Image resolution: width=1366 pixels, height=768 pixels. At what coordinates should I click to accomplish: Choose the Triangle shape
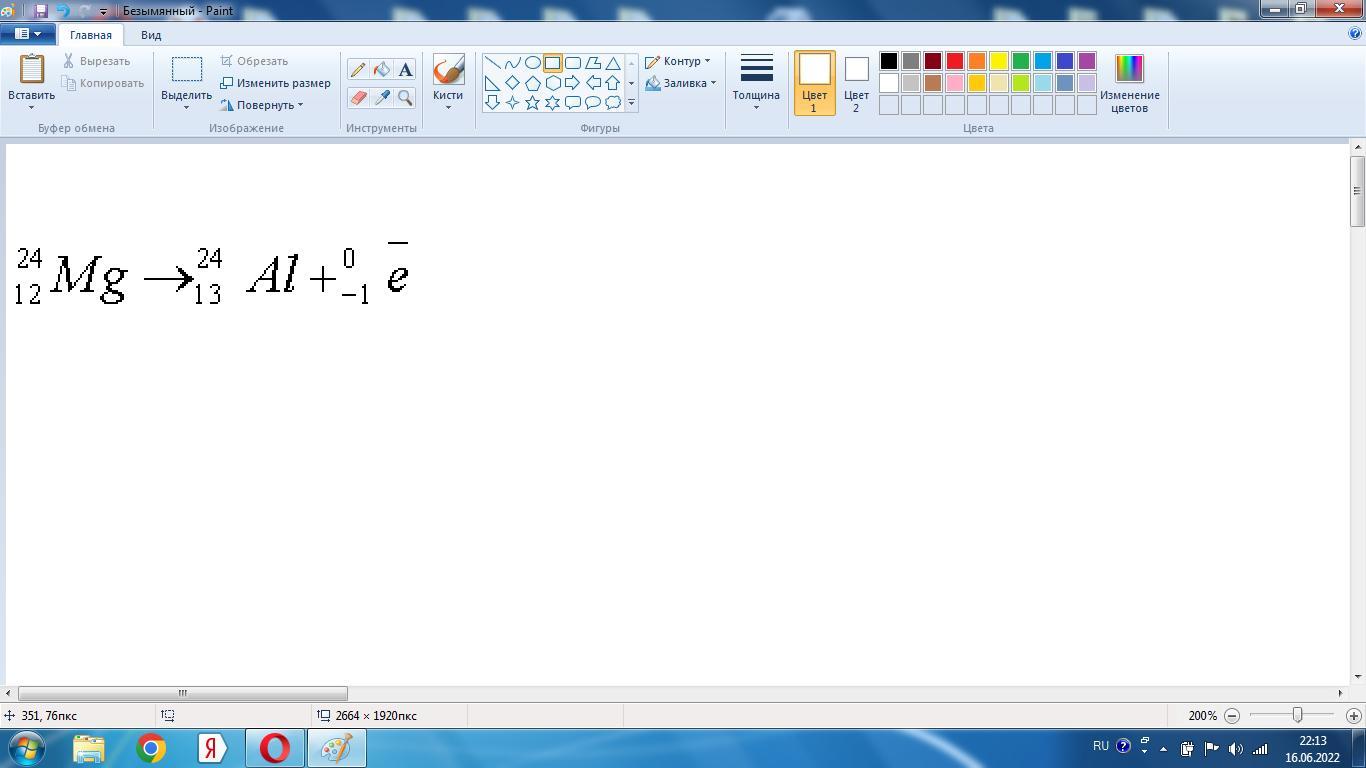coord(612,63)
